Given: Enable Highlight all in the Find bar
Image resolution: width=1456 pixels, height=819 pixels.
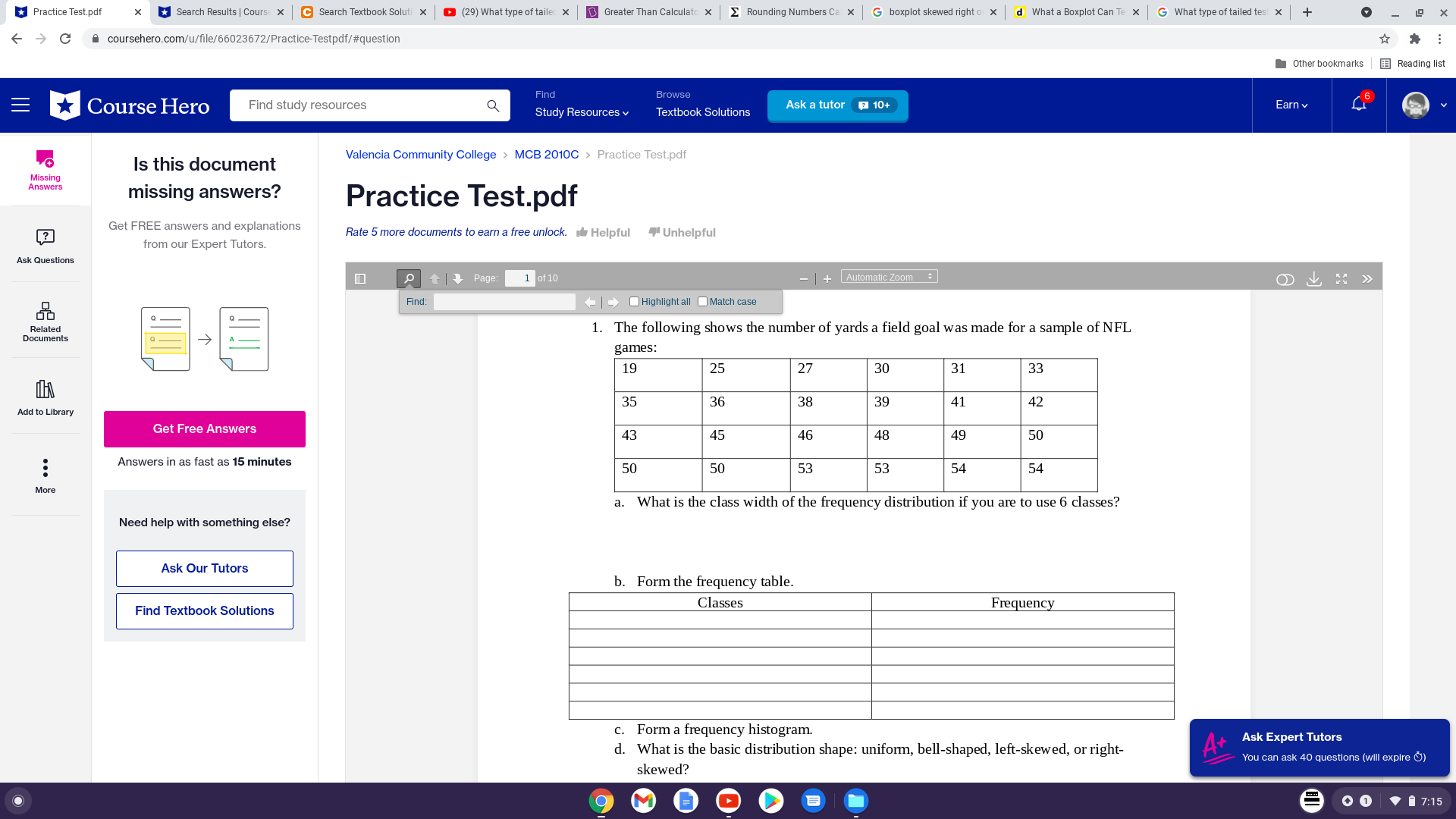Looking at the screenshot, I should [635, 301].
